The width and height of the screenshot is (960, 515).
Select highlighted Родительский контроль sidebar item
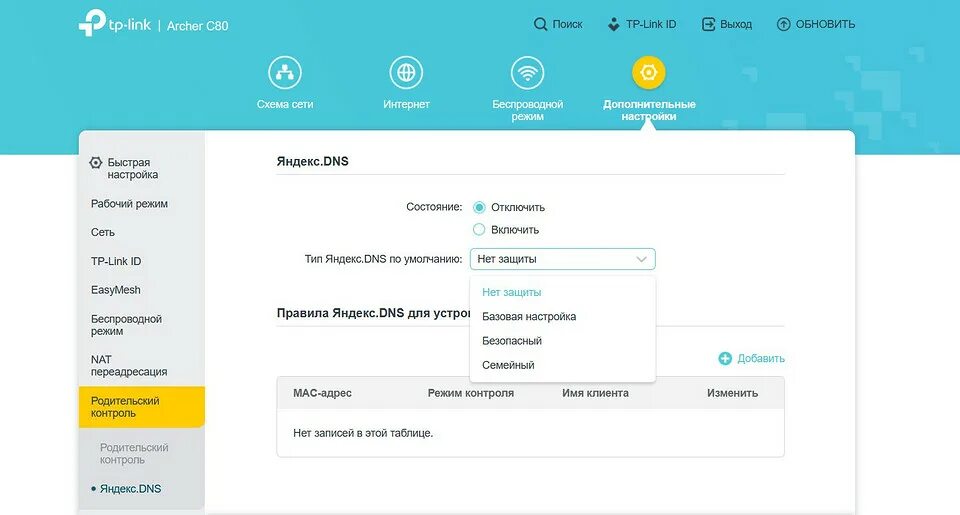(141, 407)
